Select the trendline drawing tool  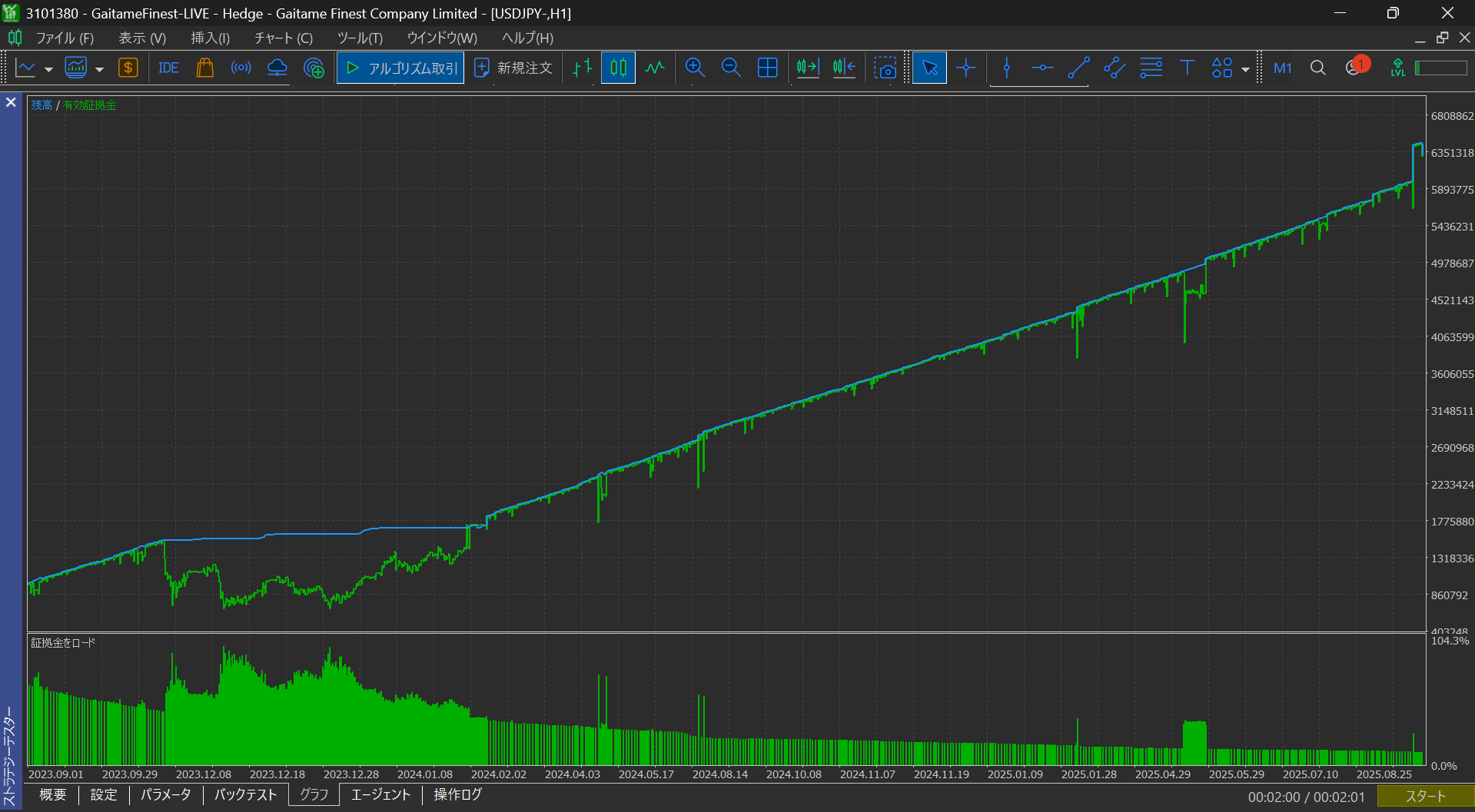1078,68
